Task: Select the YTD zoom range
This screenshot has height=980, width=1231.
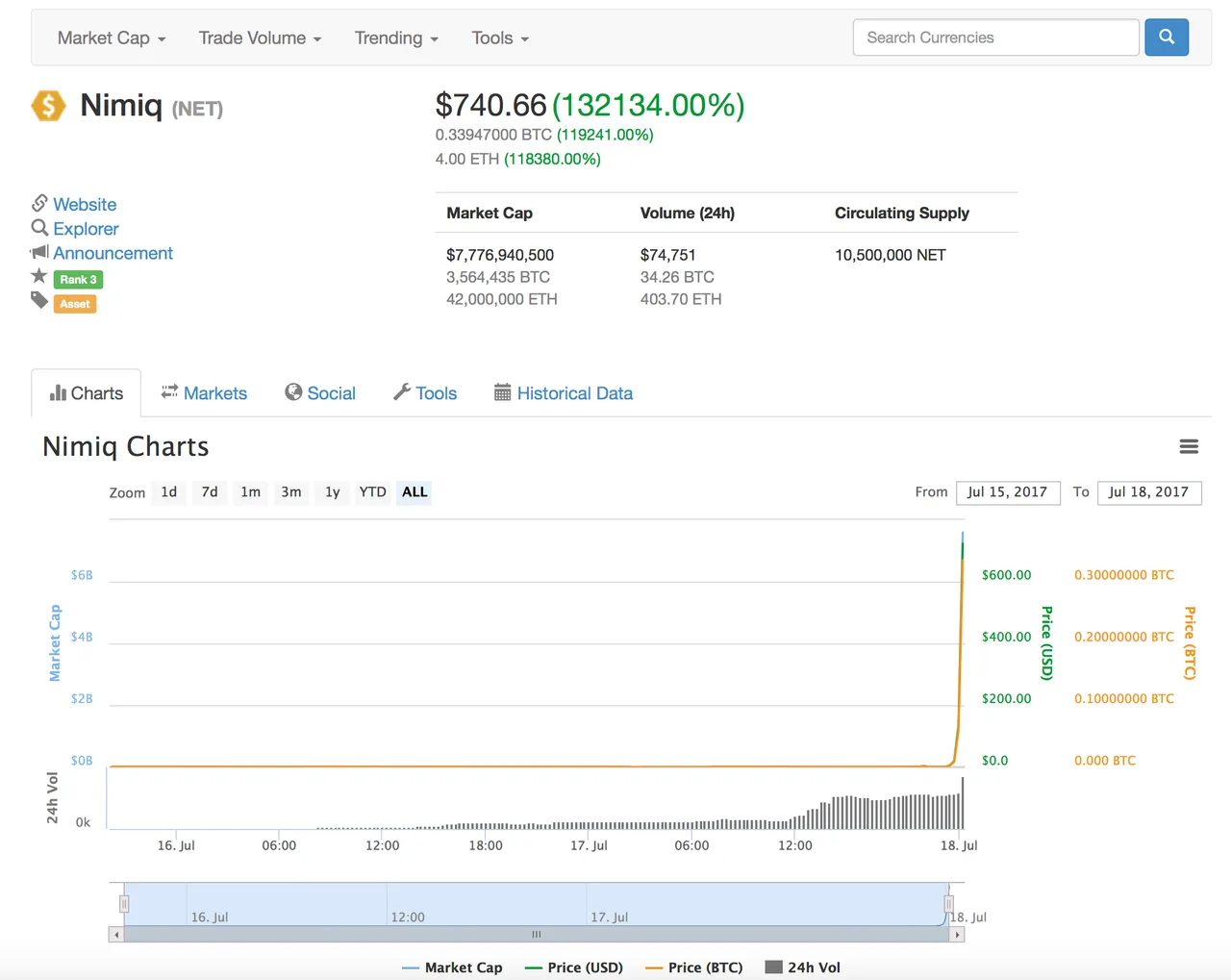Action: point(372,492)
